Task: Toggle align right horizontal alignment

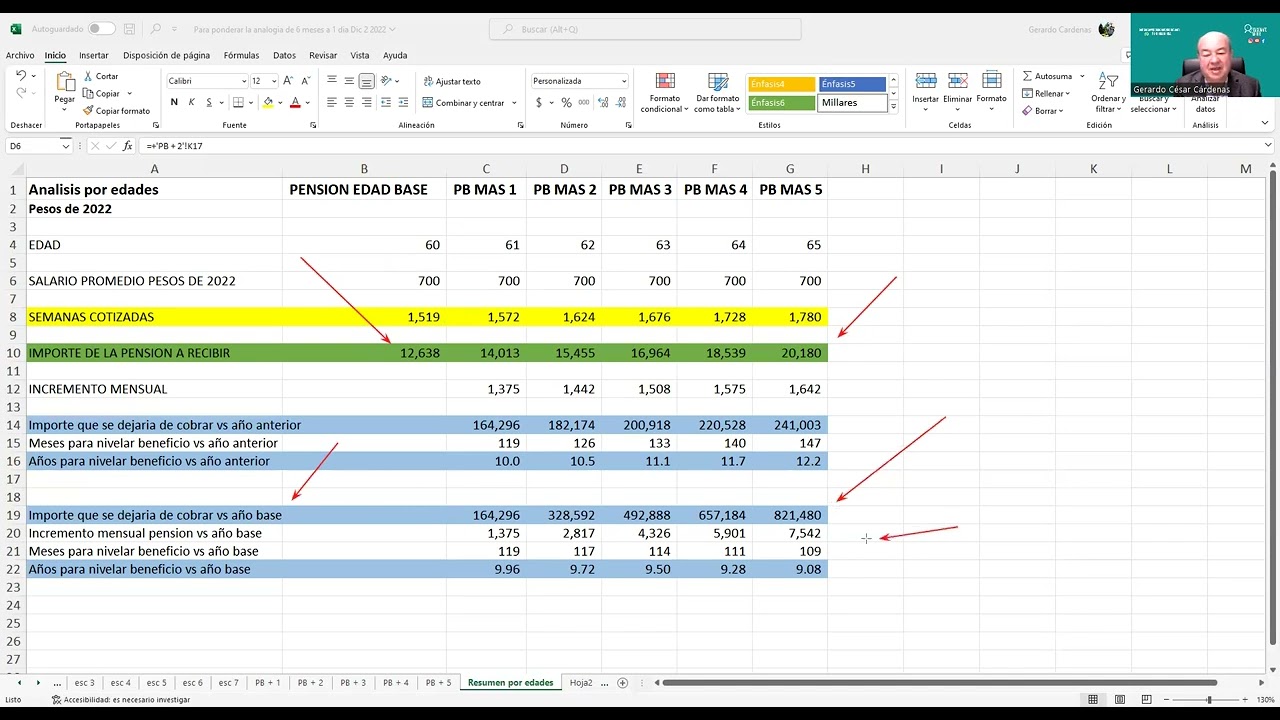Action: tap(366, 102)
